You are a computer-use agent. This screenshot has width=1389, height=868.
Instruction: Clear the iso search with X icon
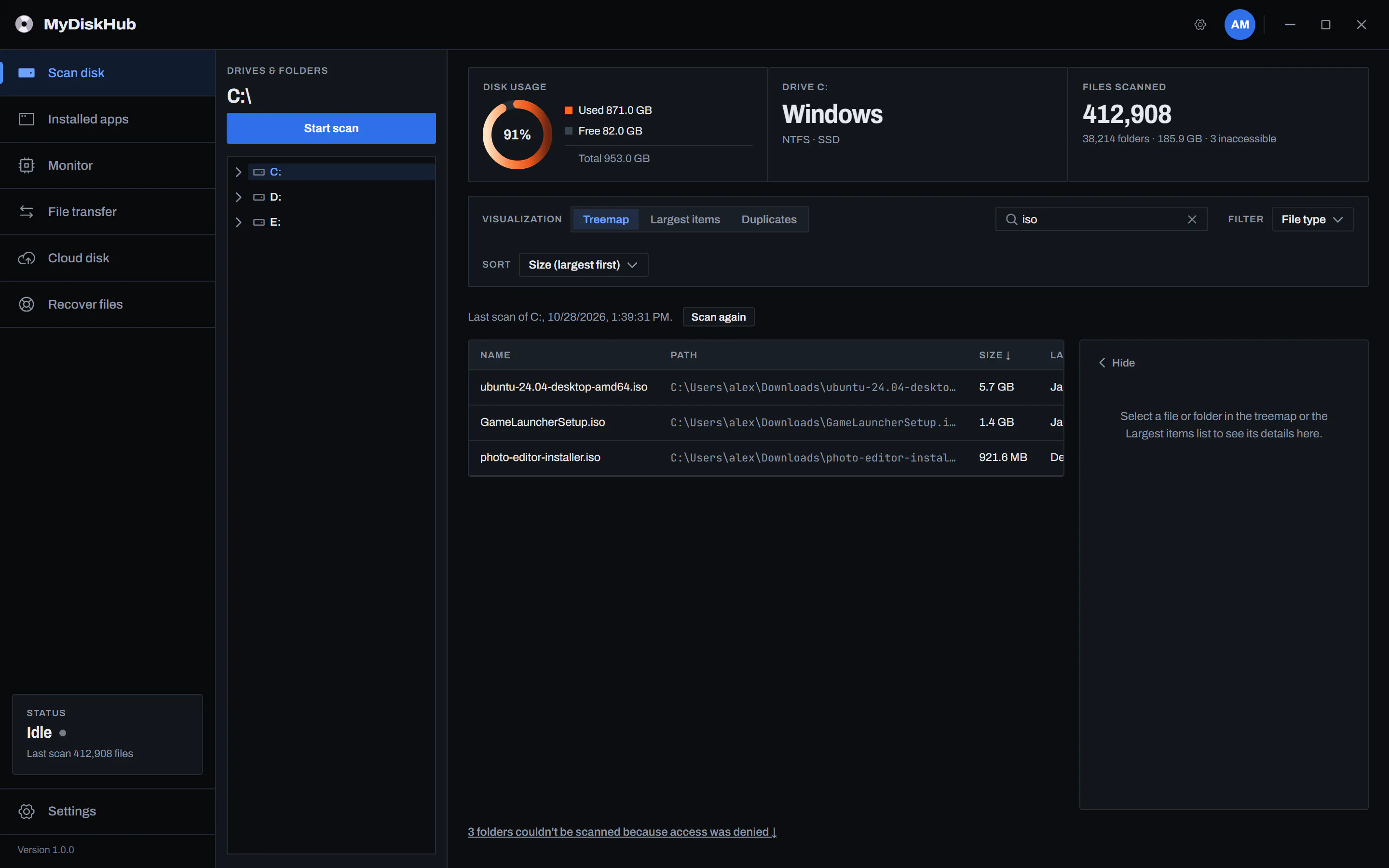(1192, 219)
